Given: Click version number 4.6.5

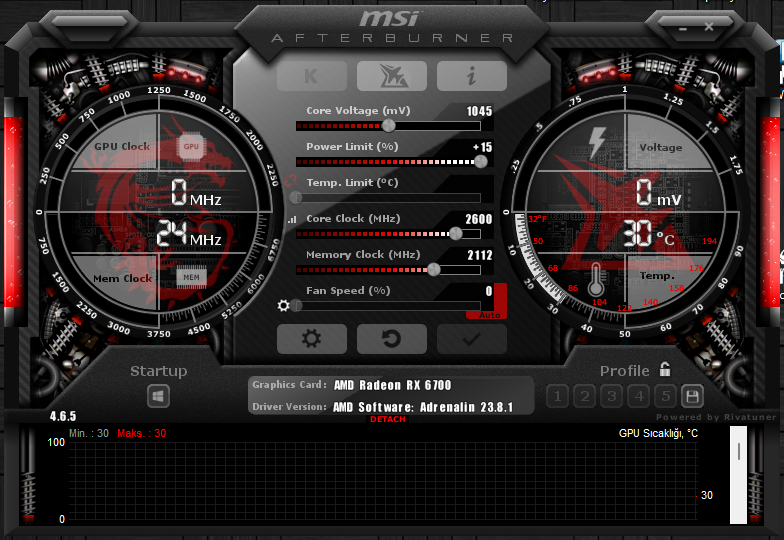Looking at the screenshot, I should 63,416.
